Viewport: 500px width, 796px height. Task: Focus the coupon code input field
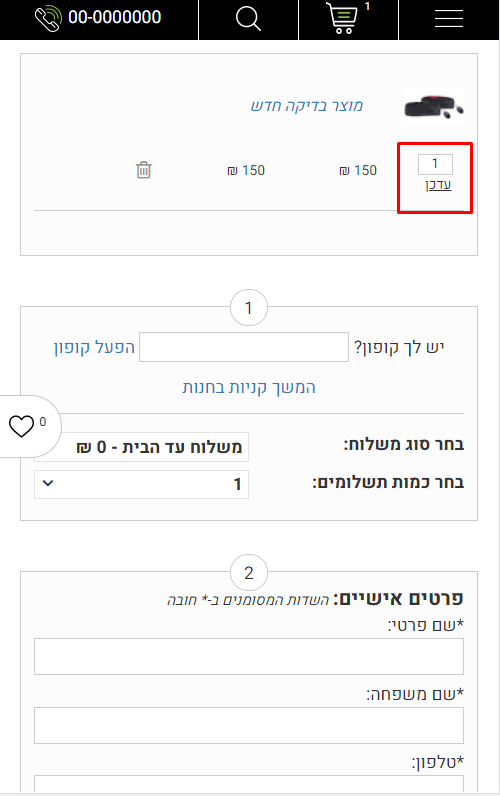[x=244, y=347]
